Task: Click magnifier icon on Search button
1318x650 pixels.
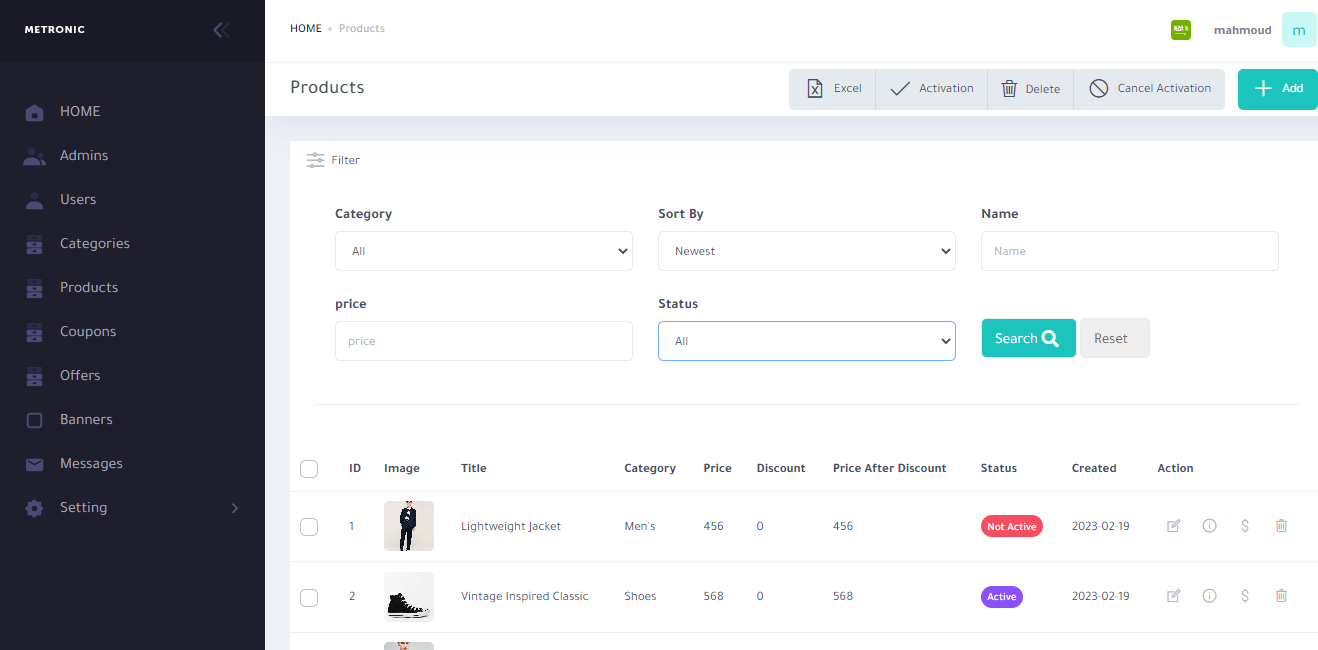Action: (1050, 339)
